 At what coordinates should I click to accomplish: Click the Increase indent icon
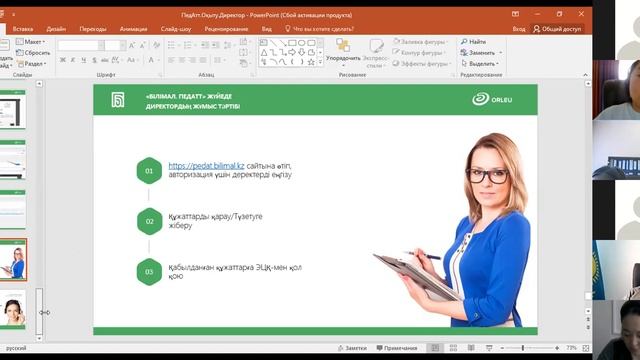[x=216, y=45]
